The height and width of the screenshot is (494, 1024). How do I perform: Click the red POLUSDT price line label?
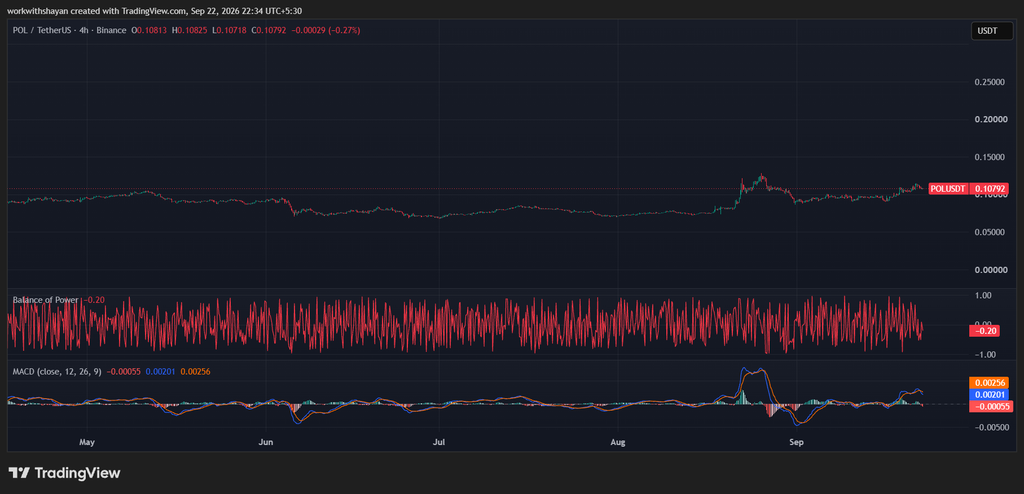[x=948, y=189]
